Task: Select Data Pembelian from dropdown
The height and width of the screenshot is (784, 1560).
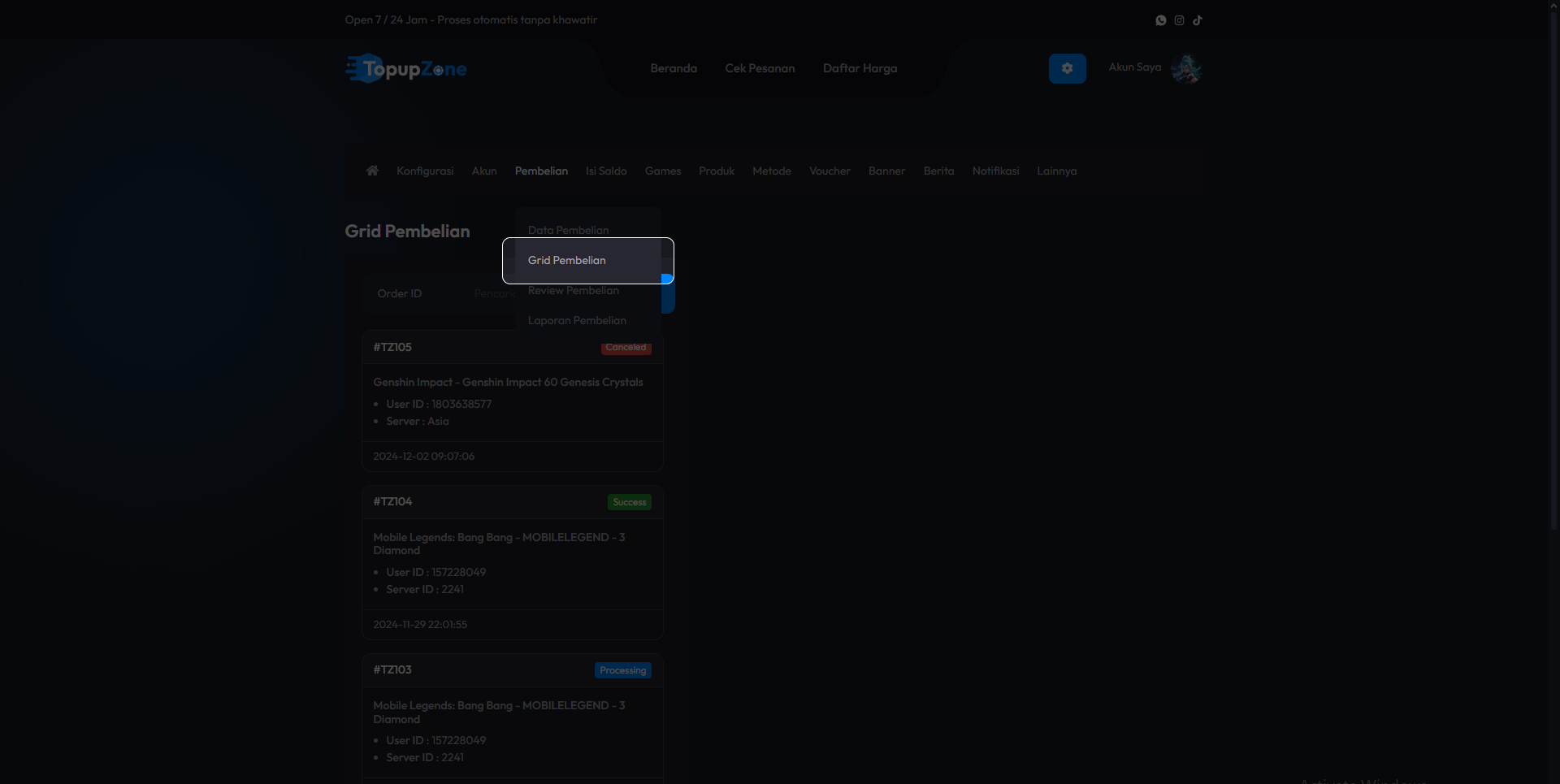Action: pos(587,230)
